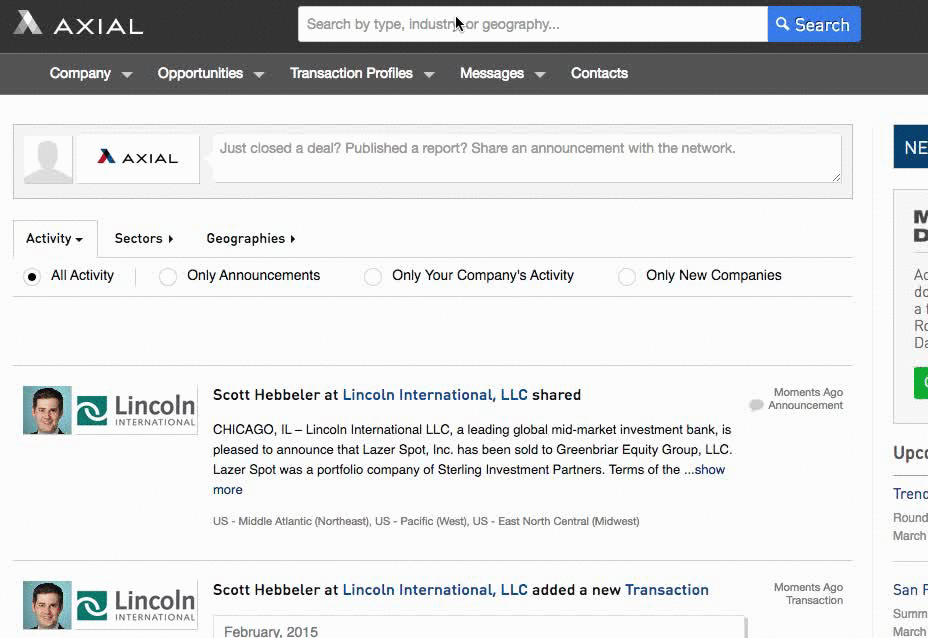The image size is (928, 638).
Task: Click the geographies text under announcement
Action: tap(426, 521)
